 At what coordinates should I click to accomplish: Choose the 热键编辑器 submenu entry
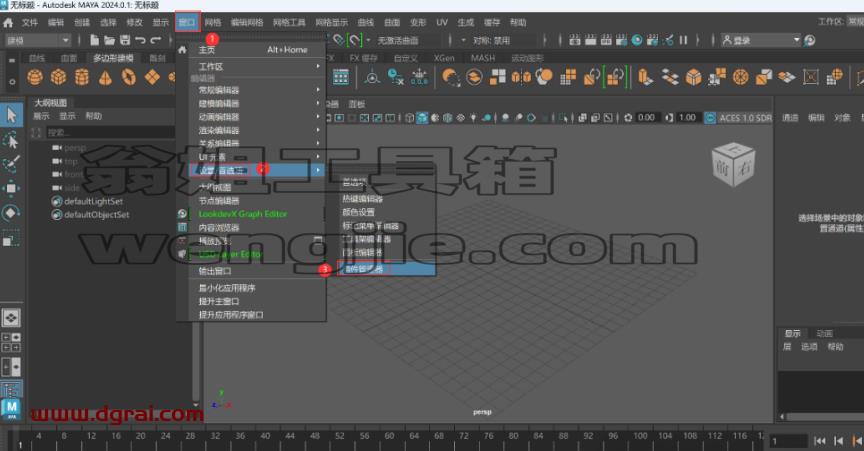(363, 198)
